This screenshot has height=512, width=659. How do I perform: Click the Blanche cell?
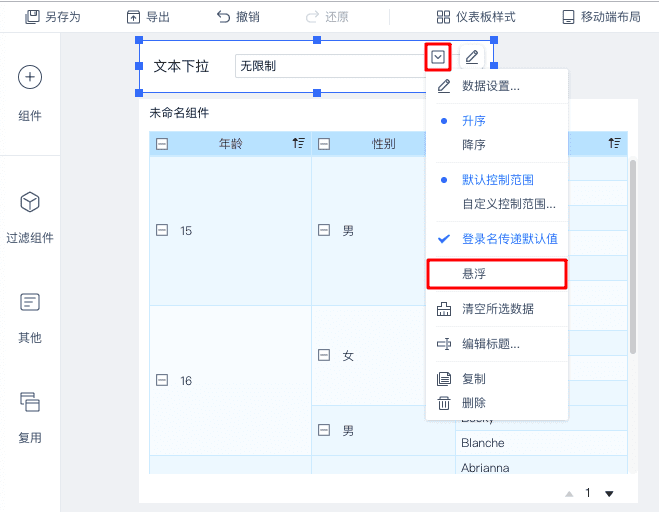point(541,443)
